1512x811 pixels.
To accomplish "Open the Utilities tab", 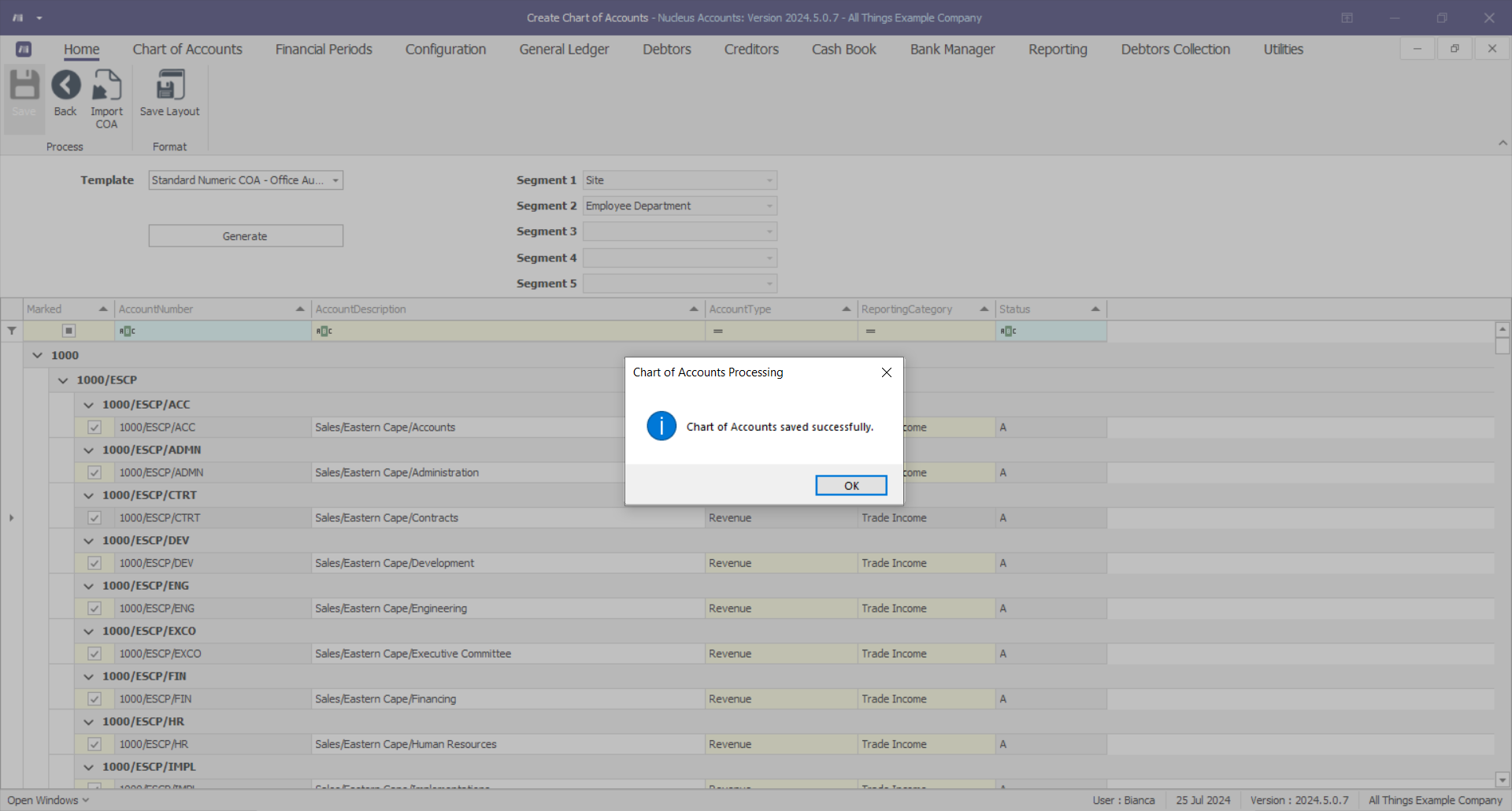I will pyautogui.click(x=1284, y=49).
